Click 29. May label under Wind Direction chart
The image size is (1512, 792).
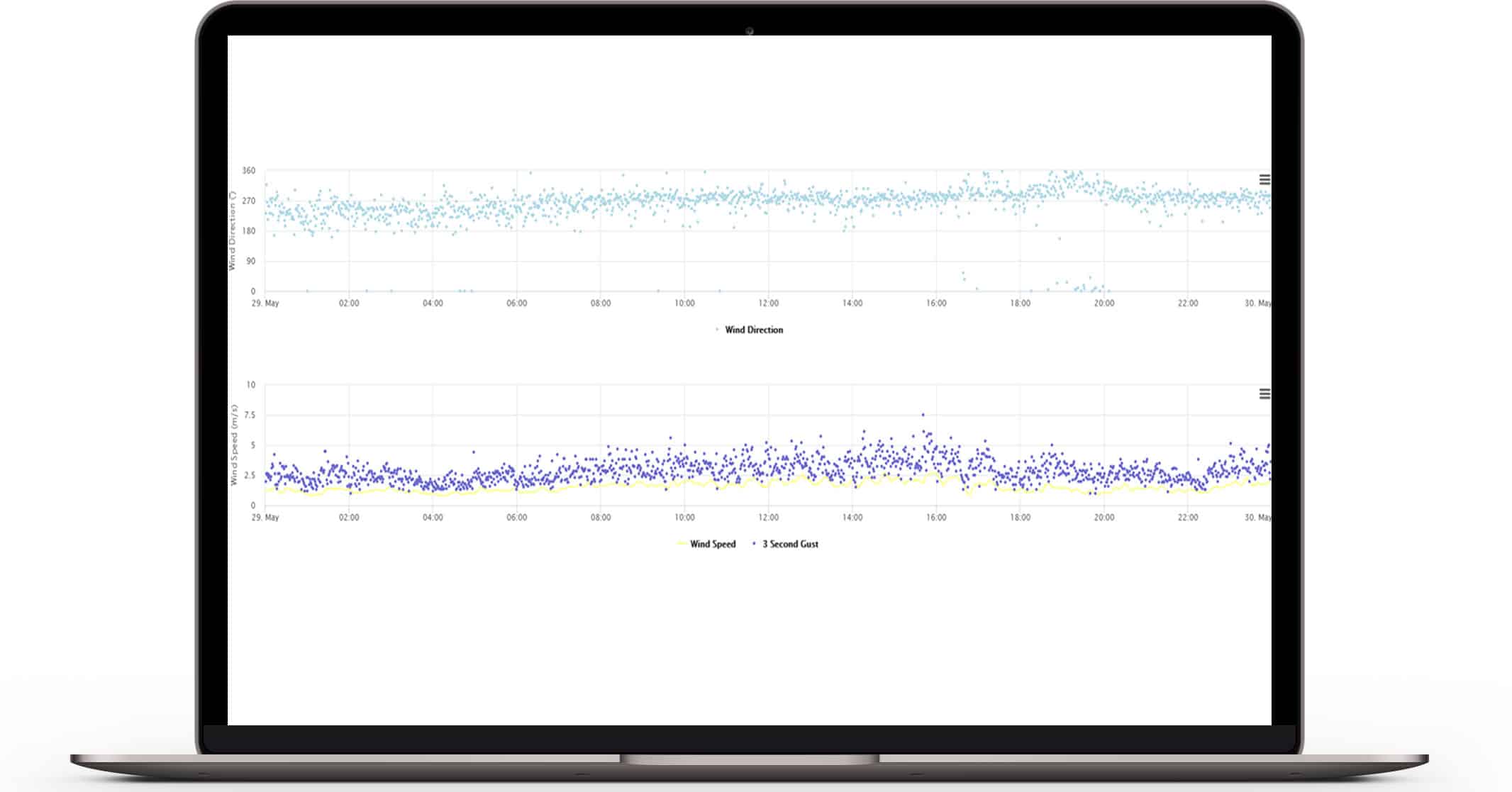coord(265,303)
